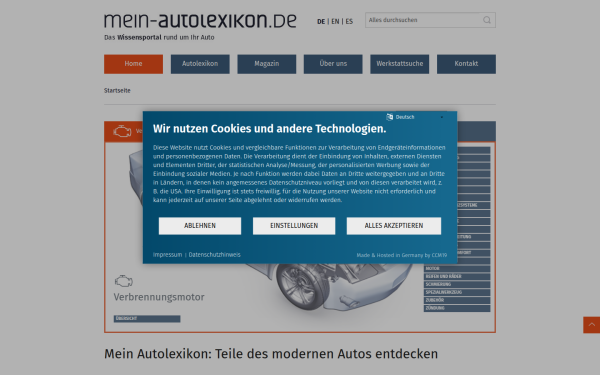This screenshot has height=375, width=600.
Task: Open the Home menu item
Action: [133, 64]
